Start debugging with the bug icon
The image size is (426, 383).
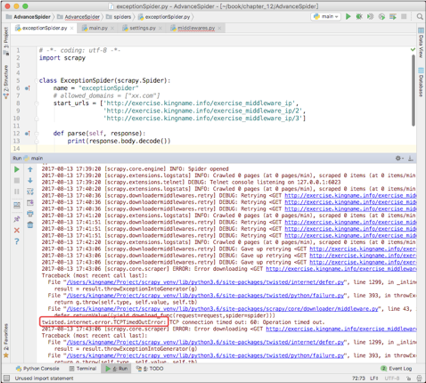[359, 16]
